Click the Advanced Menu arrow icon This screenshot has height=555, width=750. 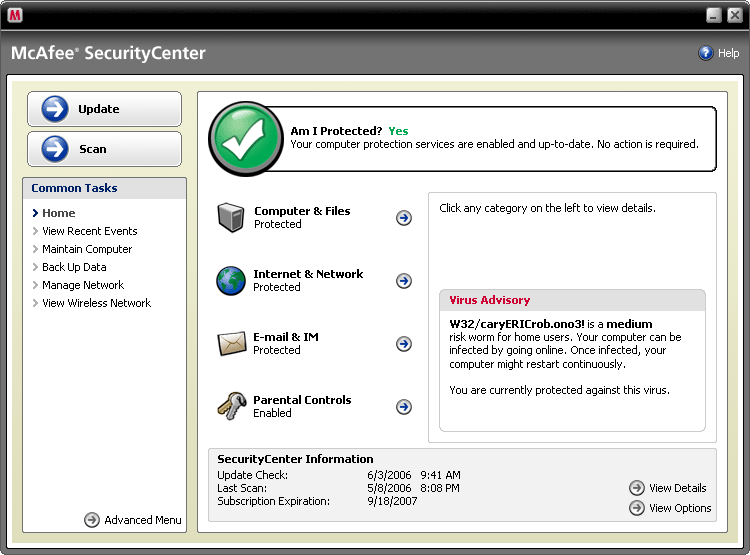click(x=92, y=520)
